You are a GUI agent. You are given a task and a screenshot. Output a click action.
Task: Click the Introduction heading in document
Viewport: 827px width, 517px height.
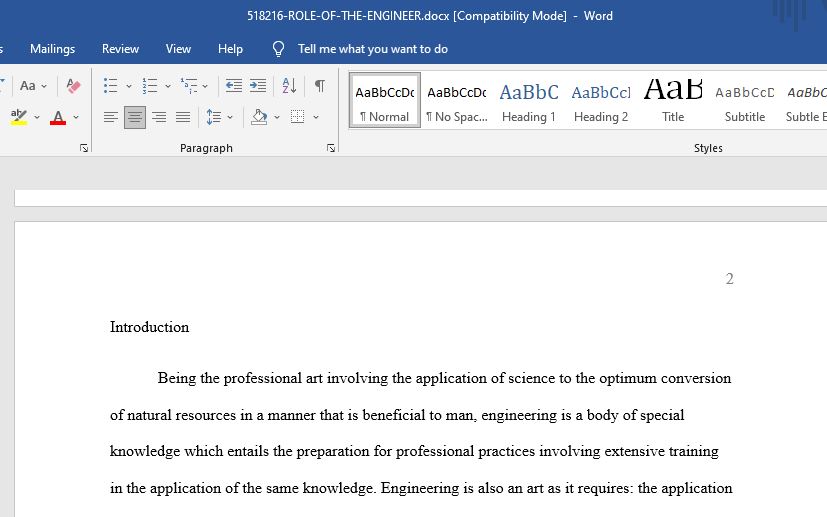click(149, 327)
